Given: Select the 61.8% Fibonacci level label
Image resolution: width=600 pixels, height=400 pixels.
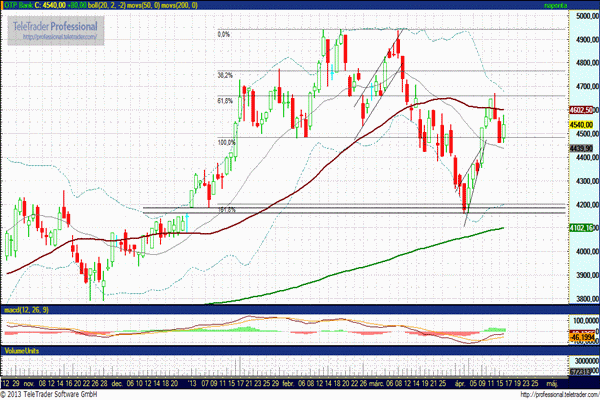Looking at the screenshot, I should [225, 100].
